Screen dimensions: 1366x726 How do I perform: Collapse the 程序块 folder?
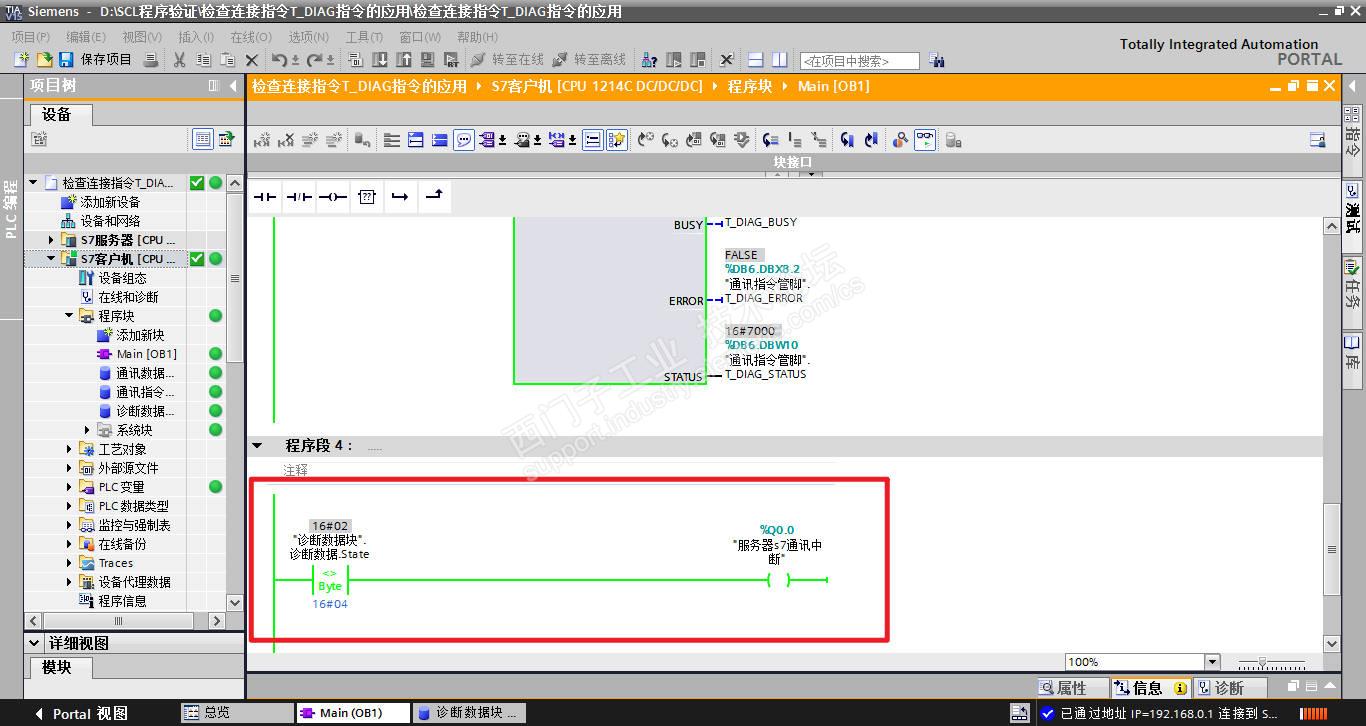[70, 316]
